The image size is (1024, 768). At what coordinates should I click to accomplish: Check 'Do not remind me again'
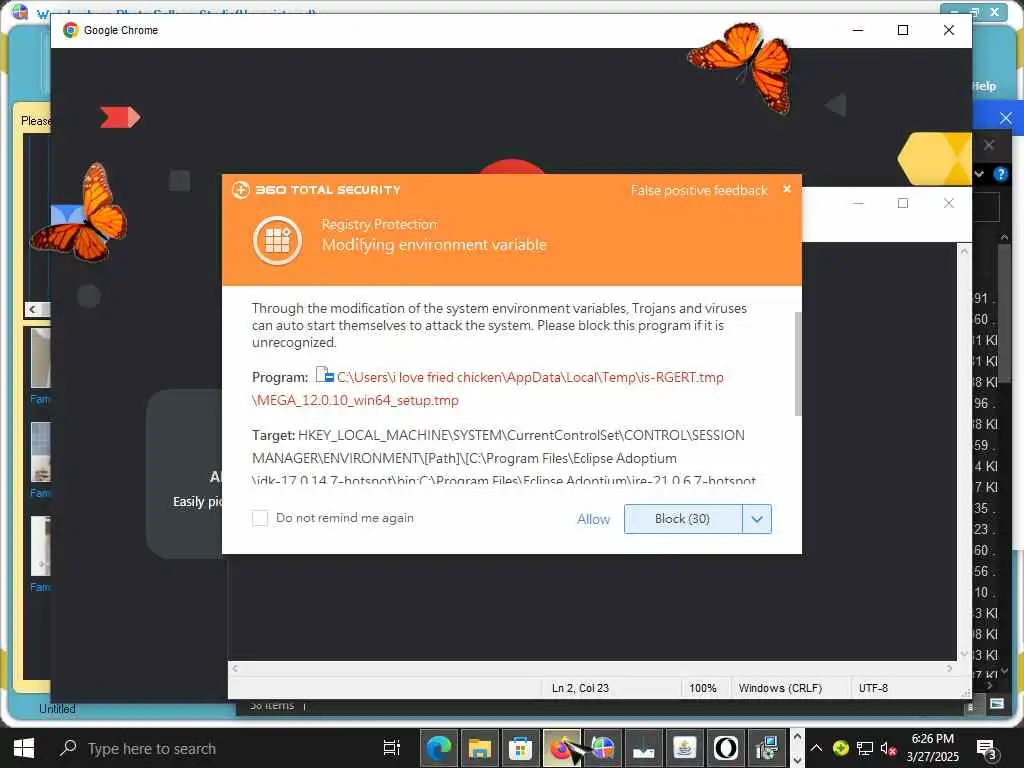click(260, 518)
